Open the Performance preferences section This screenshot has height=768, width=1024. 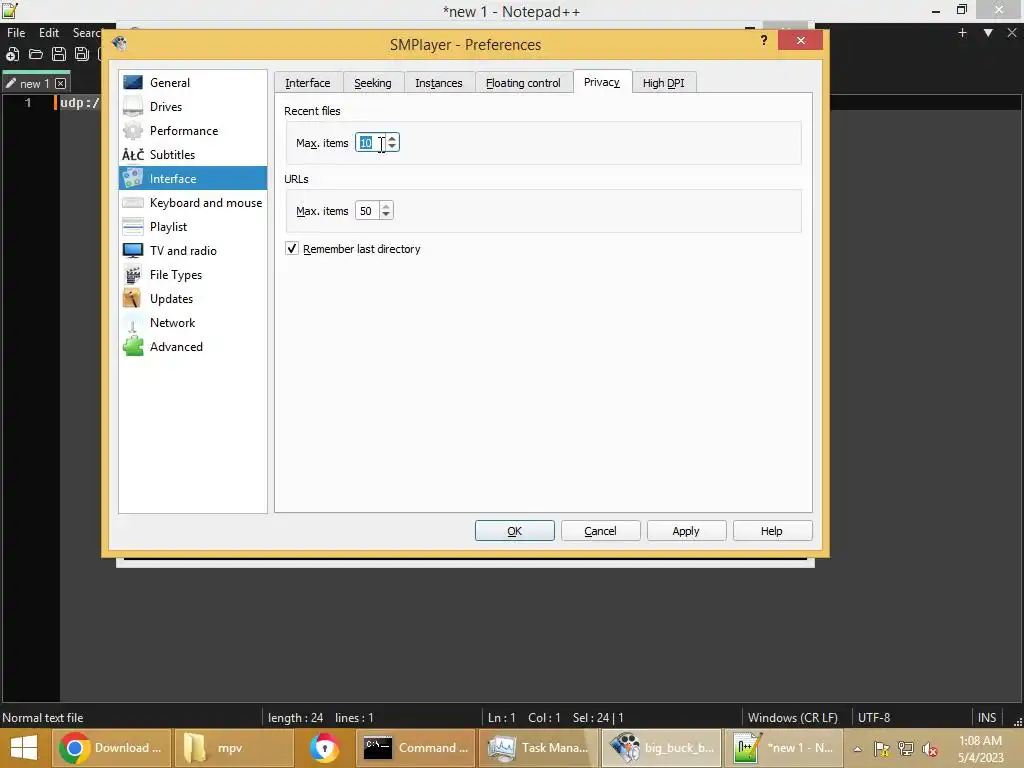(193, 131)
